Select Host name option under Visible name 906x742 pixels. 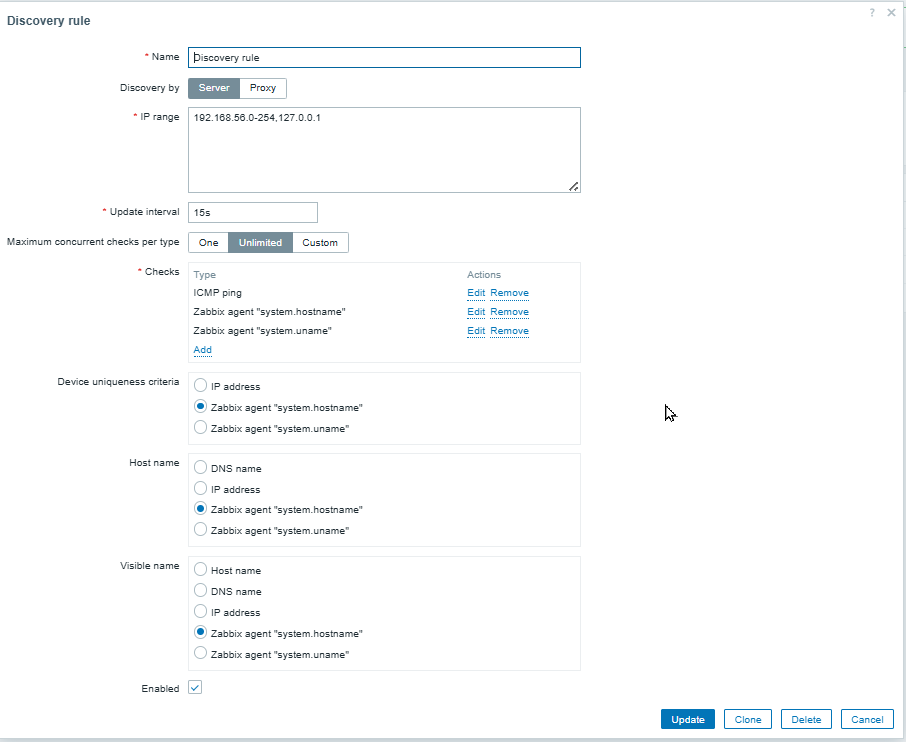pyautogui.click(x=201, y=570)
